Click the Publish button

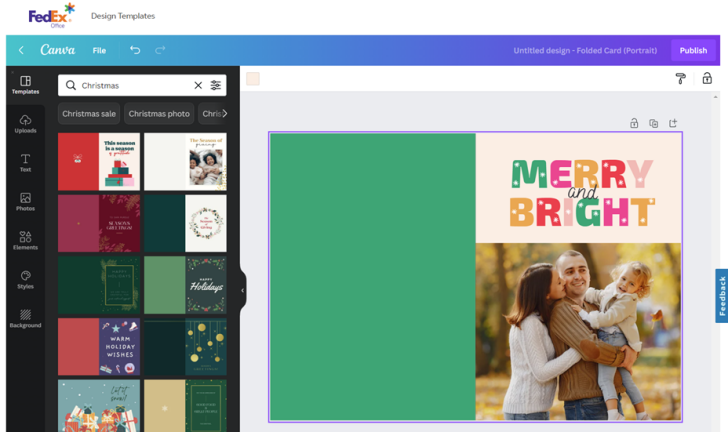tap(693, 50)
